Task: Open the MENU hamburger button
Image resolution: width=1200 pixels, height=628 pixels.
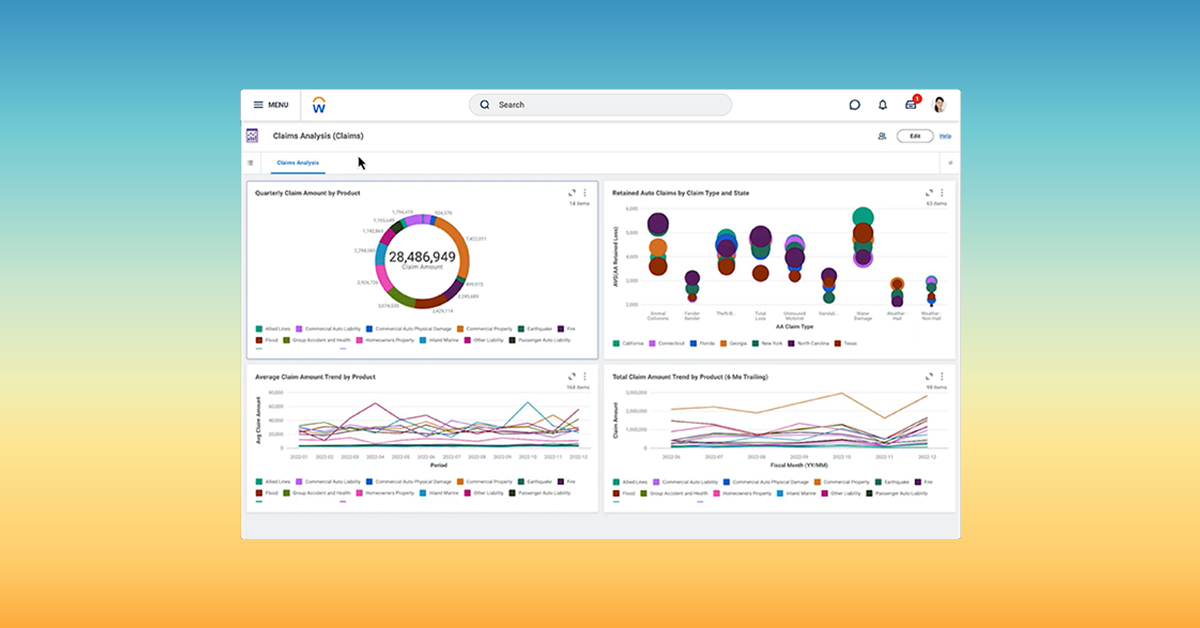Action: 270,105
